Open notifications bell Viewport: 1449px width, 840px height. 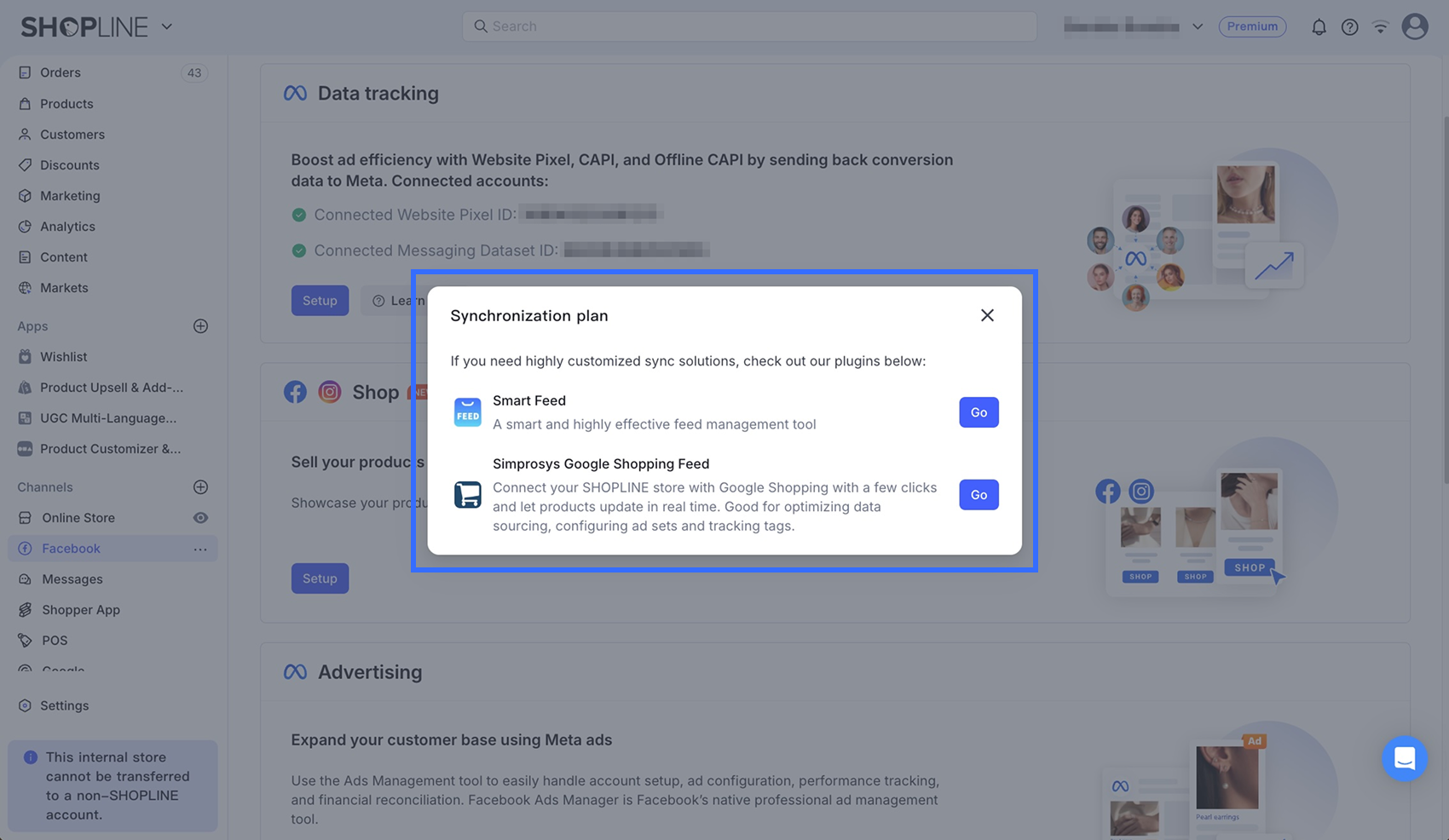[x=1319, y=27]
